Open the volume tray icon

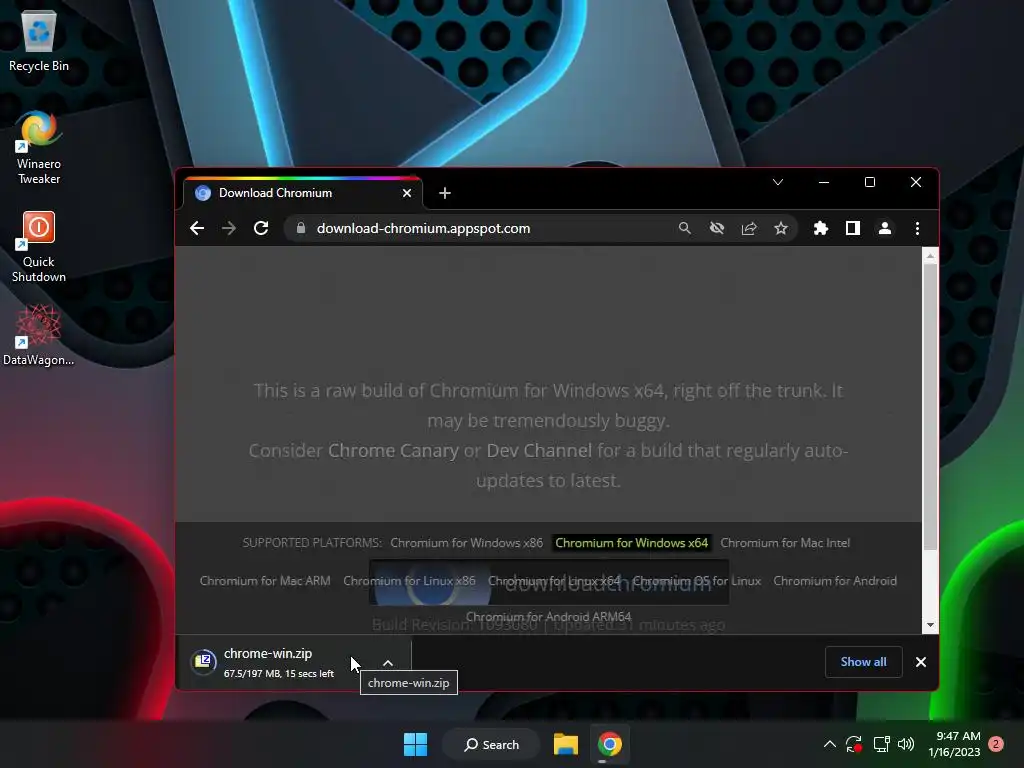[x=906, y=744]
